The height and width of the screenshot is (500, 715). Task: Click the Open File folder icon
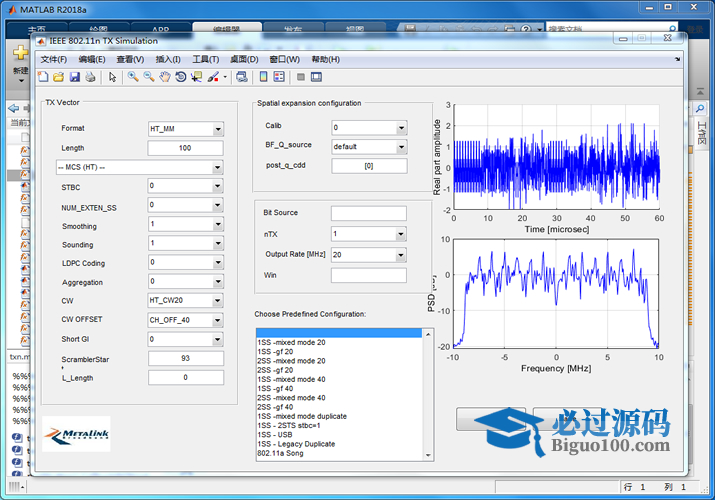[x=58, y=77]
